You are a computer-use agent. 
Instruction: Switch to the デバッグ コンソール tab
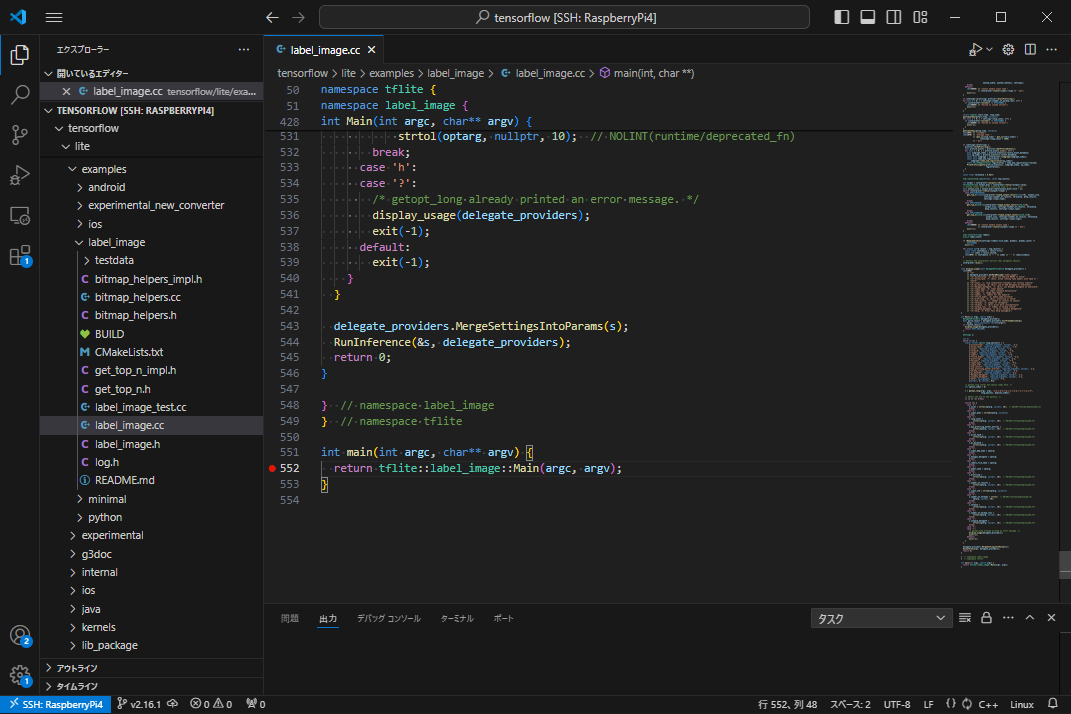[389, 618]
